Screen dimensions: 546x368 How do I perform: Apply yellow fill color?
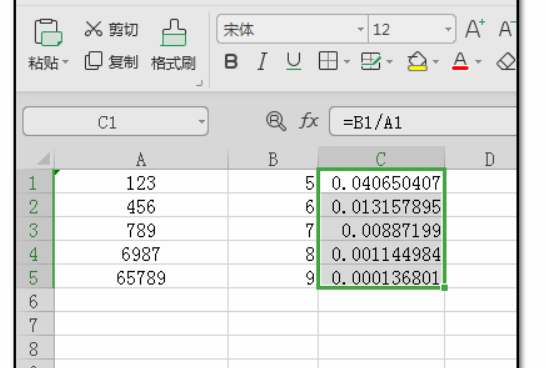click(x=417, y=61)
